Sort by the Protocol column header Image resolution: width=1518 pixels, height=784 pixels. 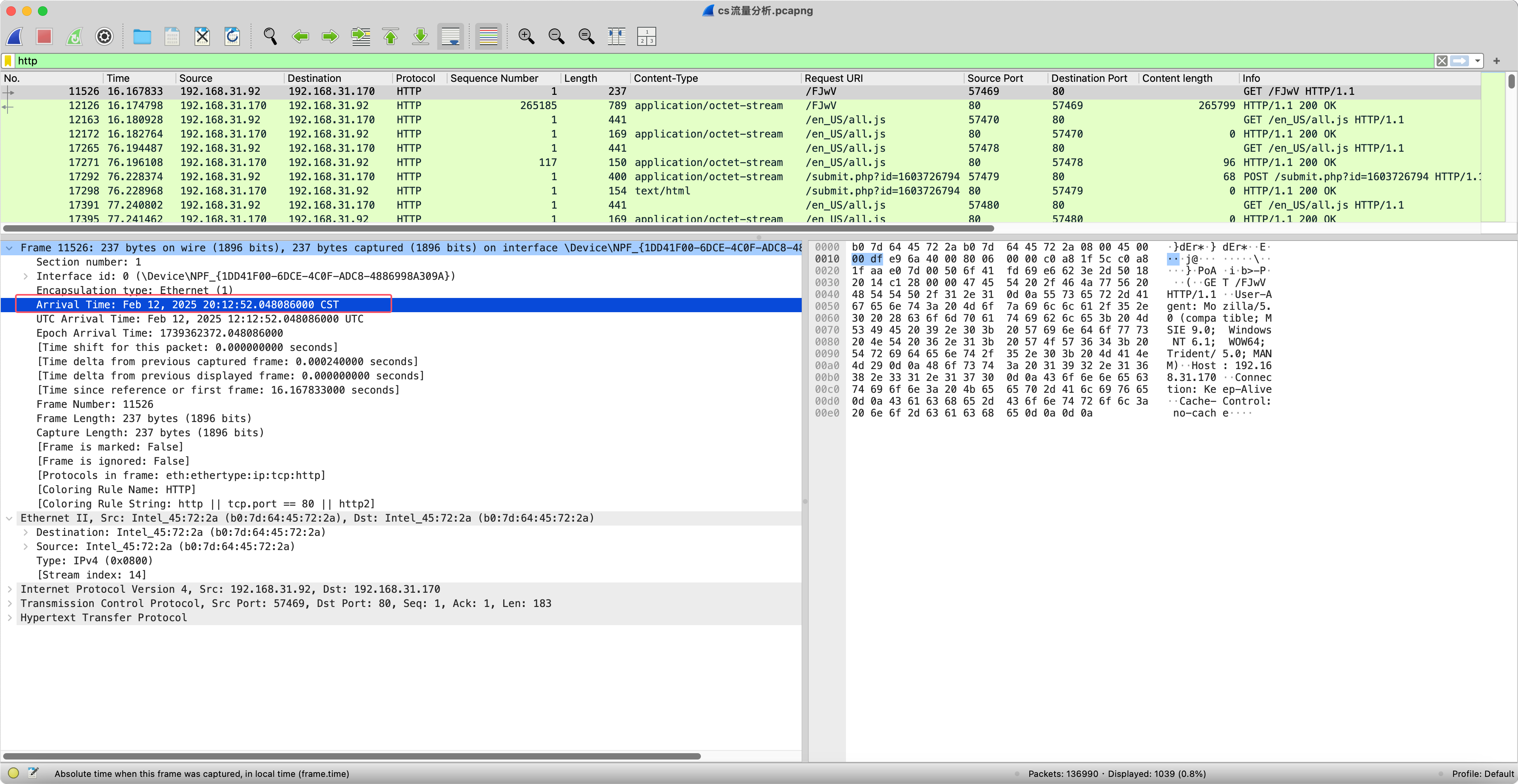point(419,78)
